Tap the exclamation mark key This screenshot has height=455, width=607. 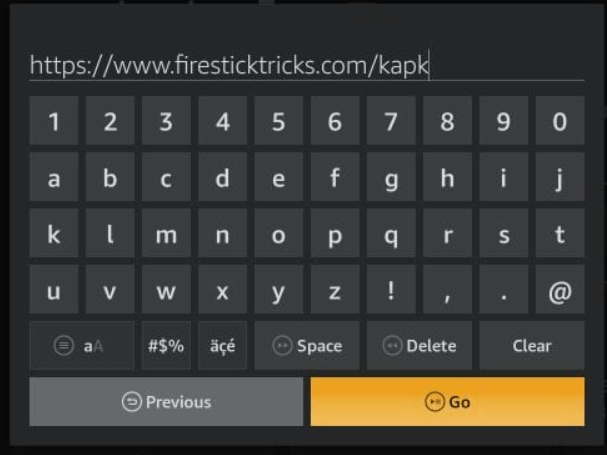click(x=391, y=289)
